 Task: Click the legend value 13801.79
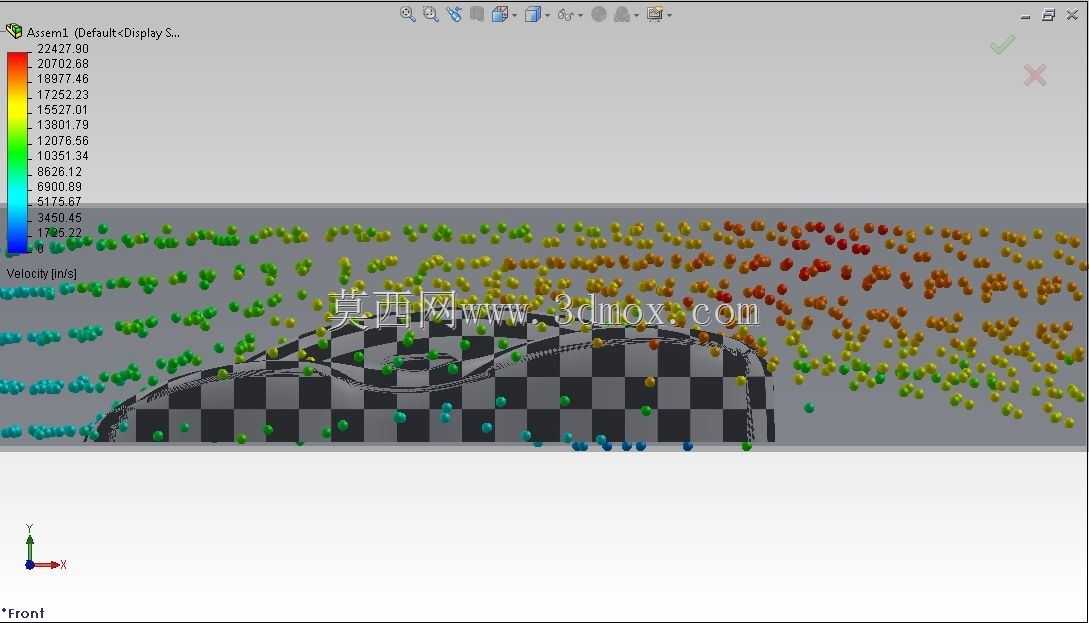[63, 125]
